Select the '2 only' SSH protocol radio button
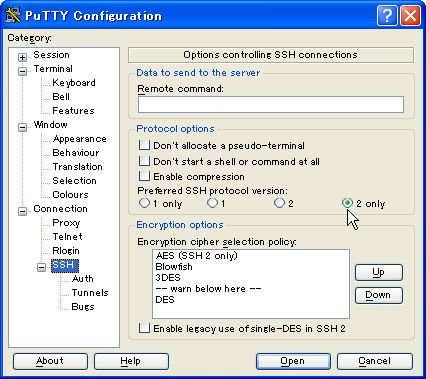Viewport: 426px width, 379px height. click(347, 203)
